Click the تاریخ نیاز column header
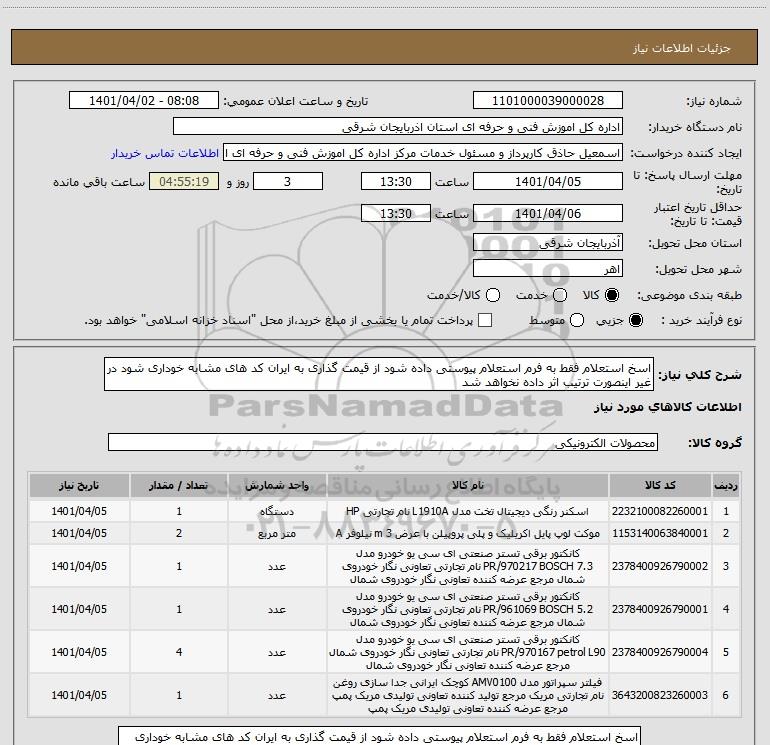 pos(79,485)
